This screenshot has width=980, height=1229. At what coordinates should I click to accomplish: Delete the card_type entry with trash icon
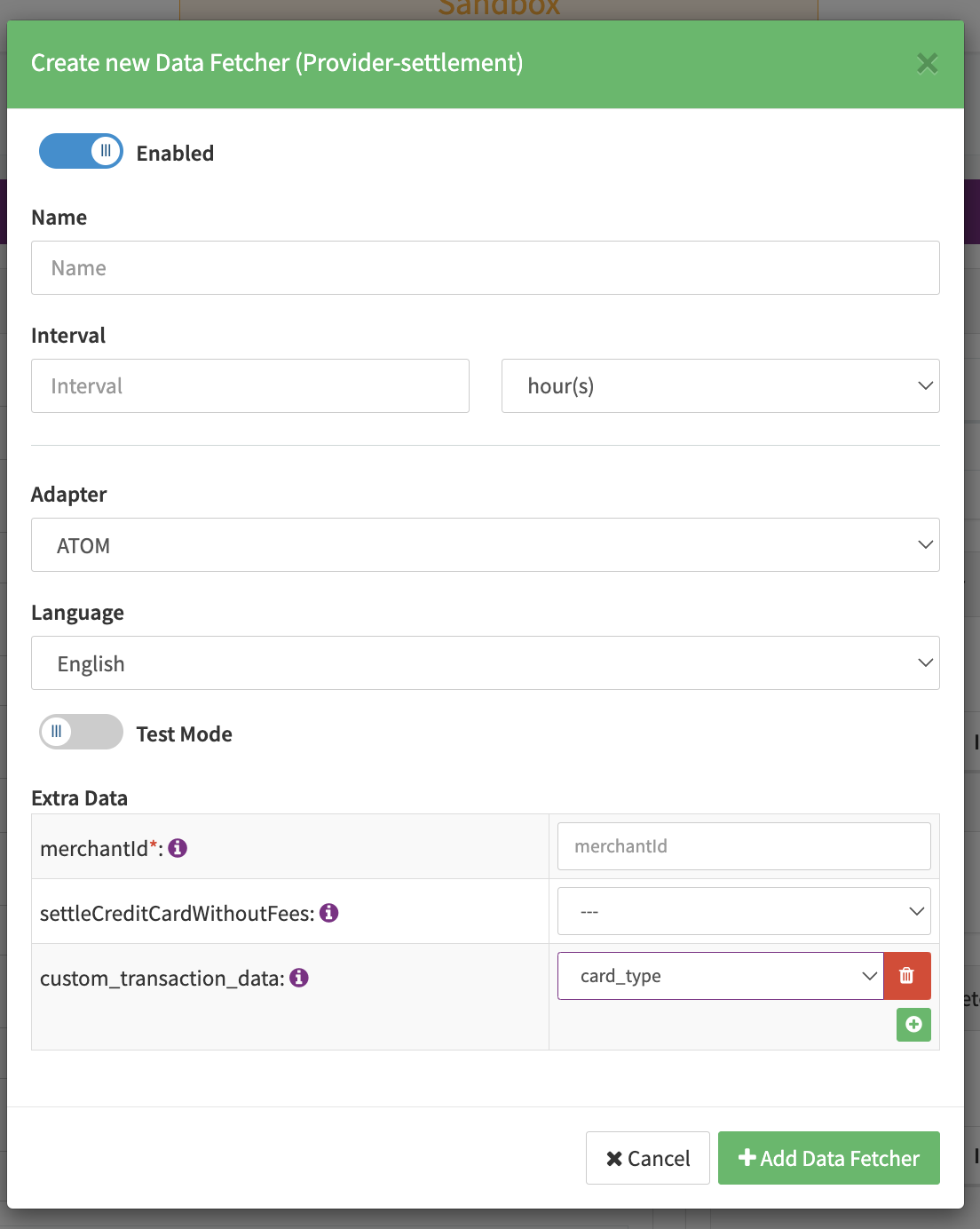[906, 976]
